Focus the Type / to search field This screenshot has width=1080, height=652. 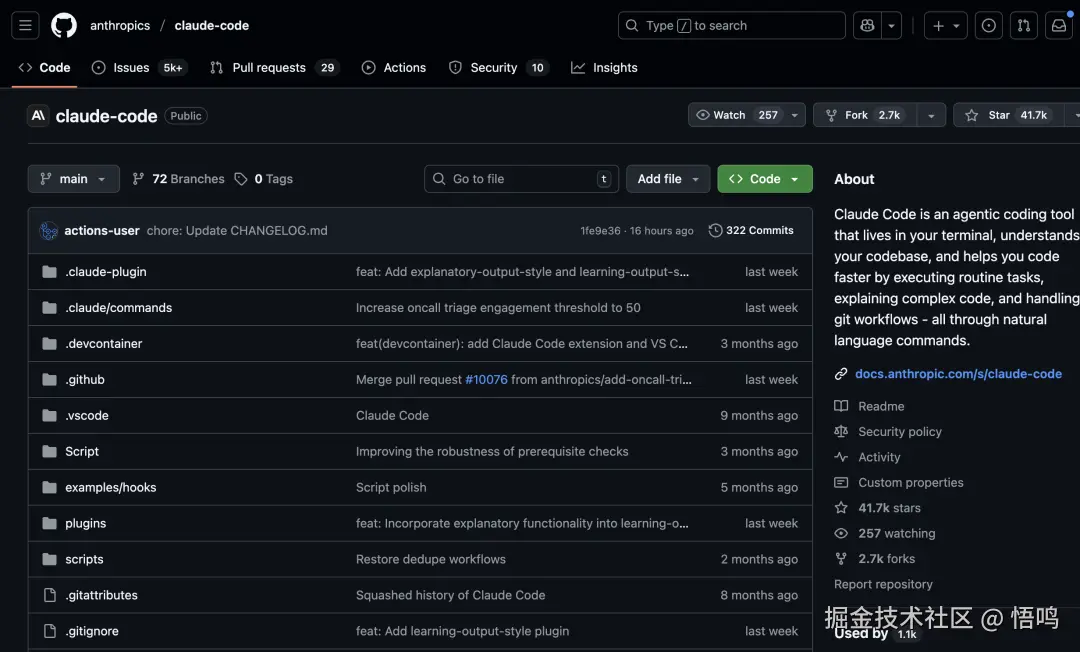[731, 25]
